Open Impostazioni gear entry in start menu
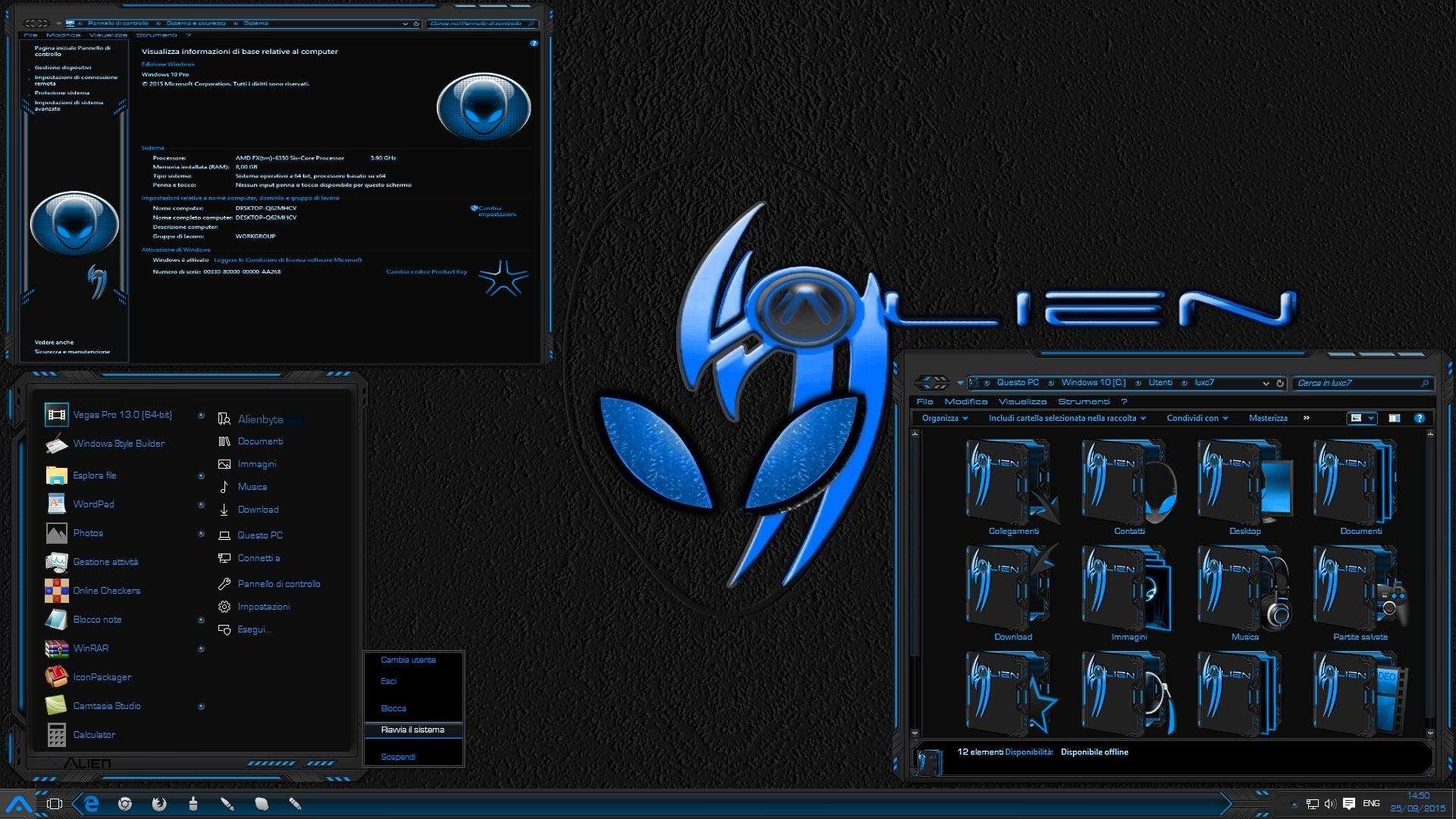 pyautogui.click(x=263, y=607)
